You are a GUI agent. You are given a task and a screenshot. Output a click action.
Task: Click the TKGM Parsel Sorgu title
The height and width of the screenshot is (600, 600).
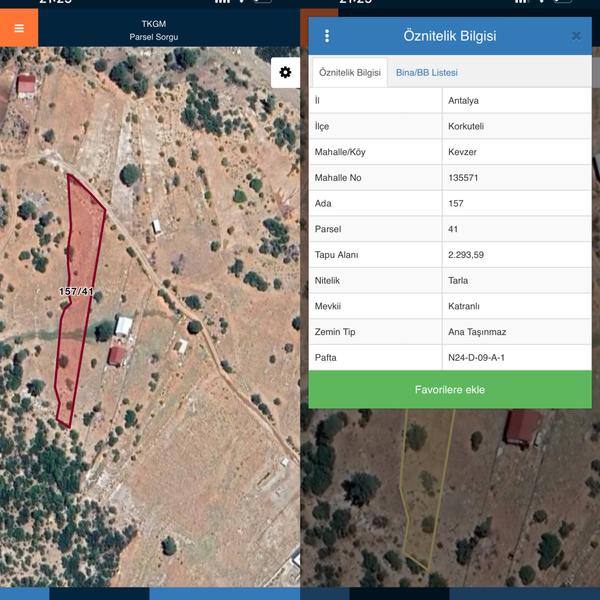153,29
